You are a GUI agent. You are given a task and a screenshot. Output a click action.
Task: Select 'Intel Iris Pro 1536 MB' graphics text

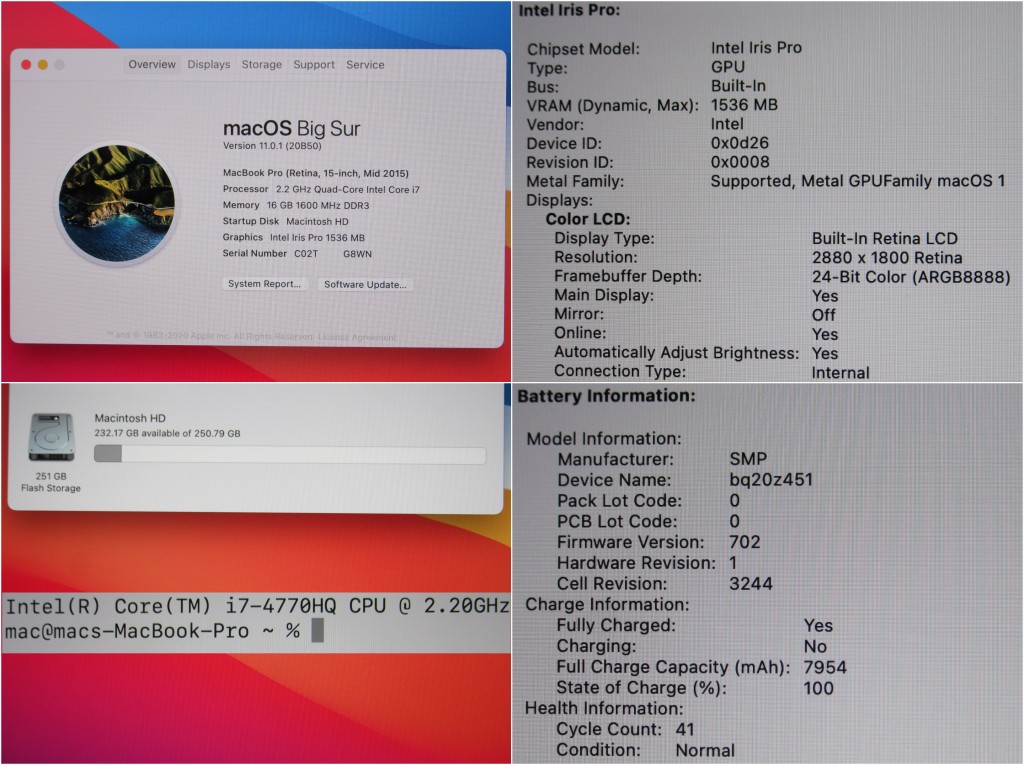(317, 238)
